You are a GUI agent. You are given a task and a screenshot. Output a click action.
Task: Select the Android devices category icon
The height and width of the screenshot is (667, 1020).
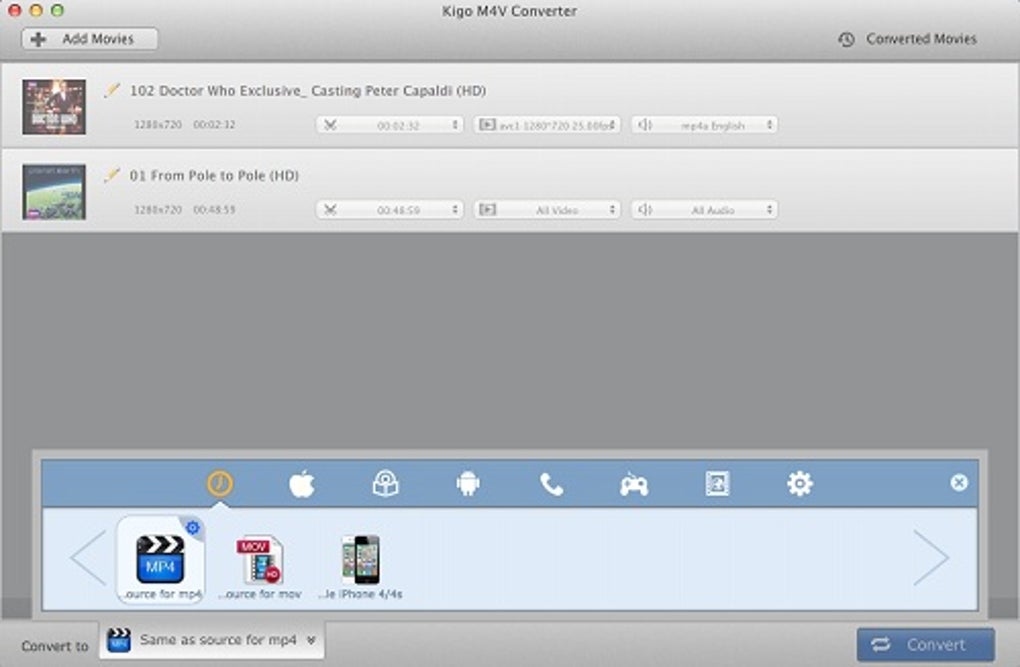pos(468,484)
